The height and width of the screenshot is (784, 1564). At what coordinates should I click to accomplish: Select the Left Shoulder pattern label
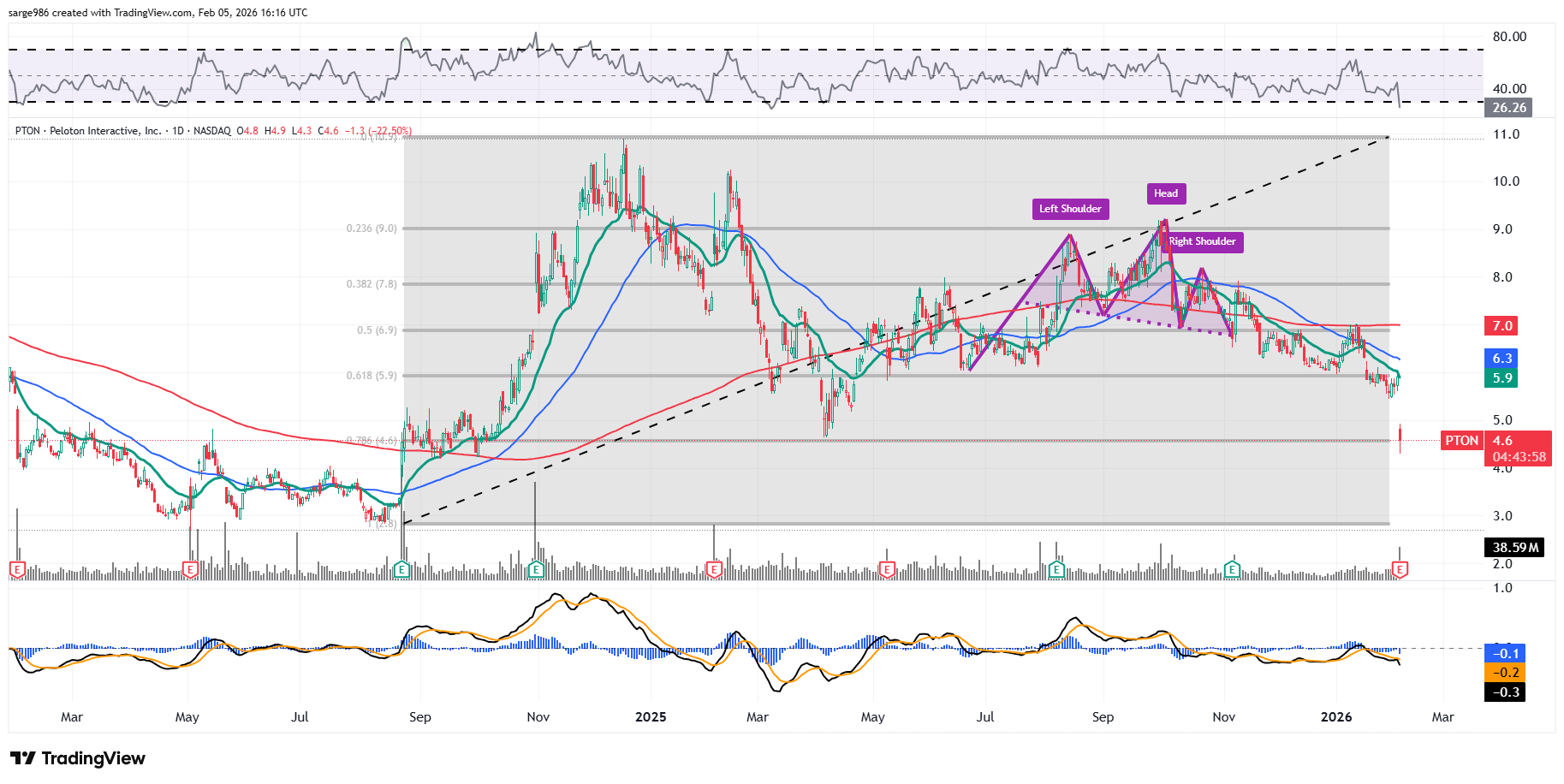[x=1070, y=209]
